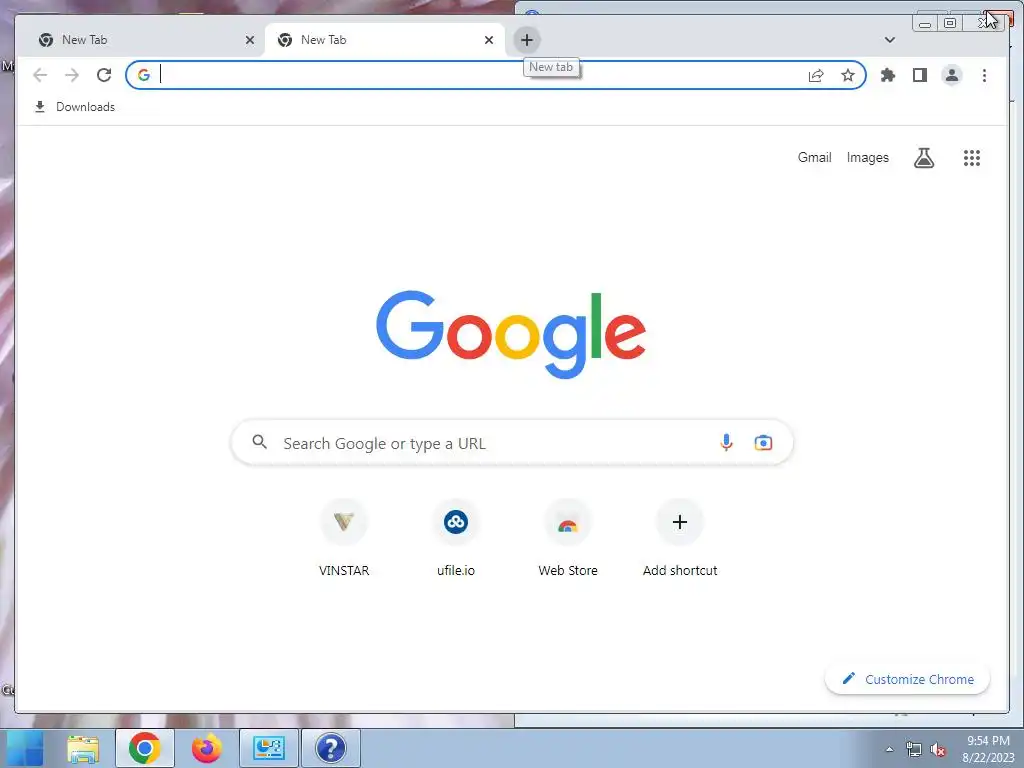Search by image with camera icon
The image size is (1024, 768).
click(x=763, y=443)
